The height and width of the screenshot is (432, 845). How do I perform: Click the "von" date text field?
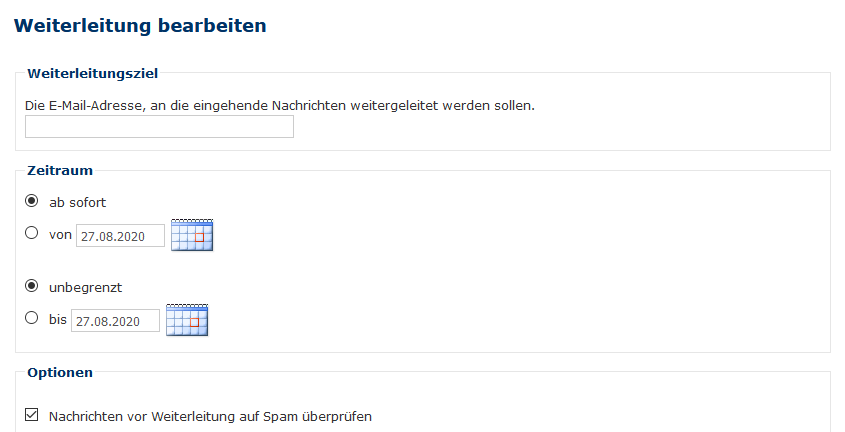120,235
